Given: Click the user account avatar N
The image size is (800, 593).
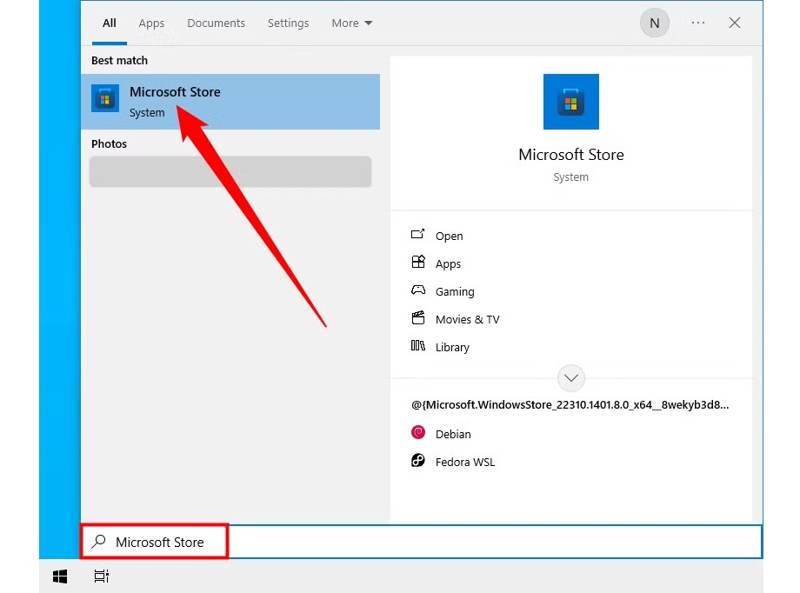Looking at the screenshot, I should [x=655, y=23].
